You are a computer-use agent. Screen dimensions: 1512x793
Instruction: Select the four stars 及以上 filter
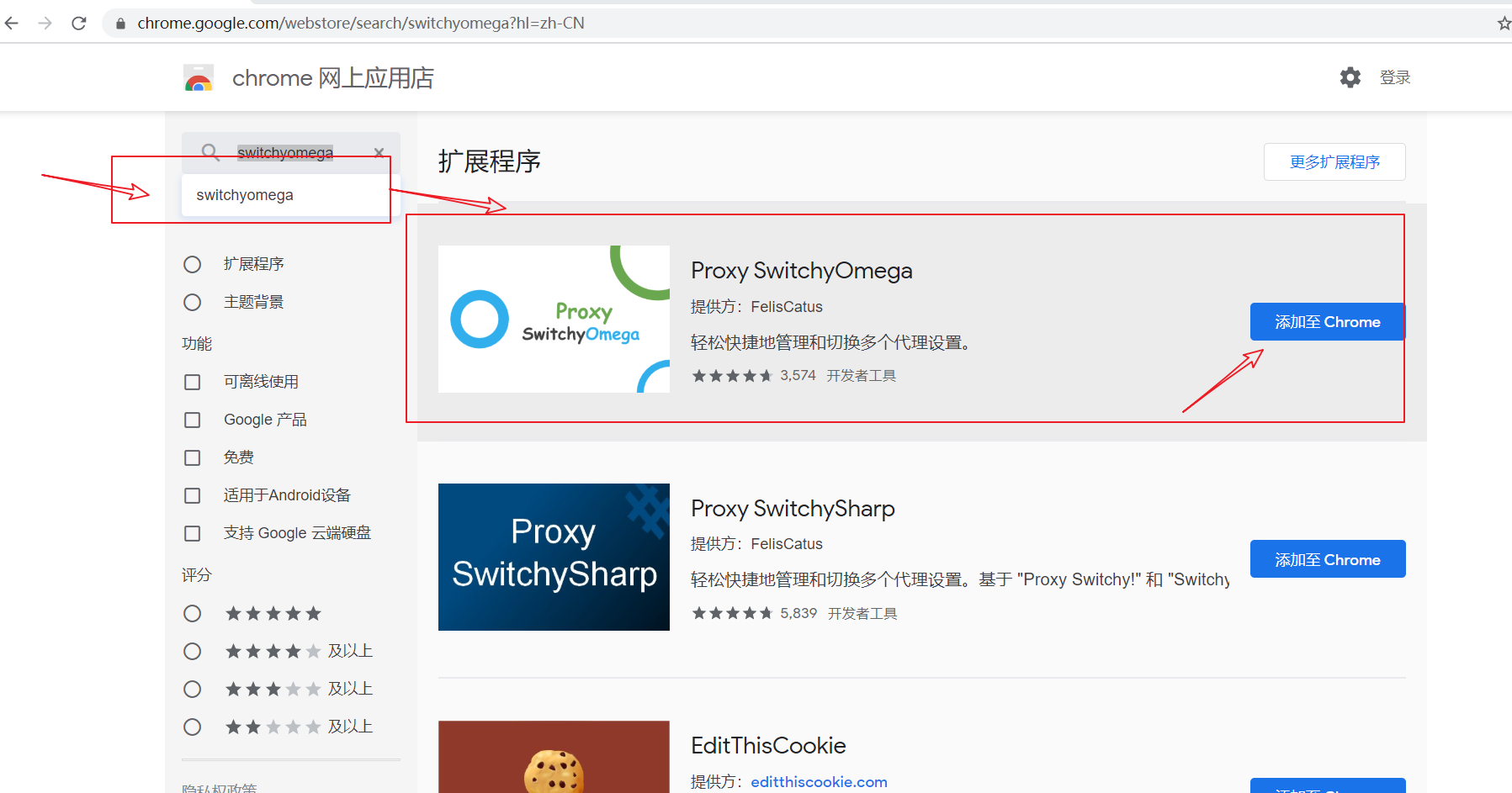(192, 651)
